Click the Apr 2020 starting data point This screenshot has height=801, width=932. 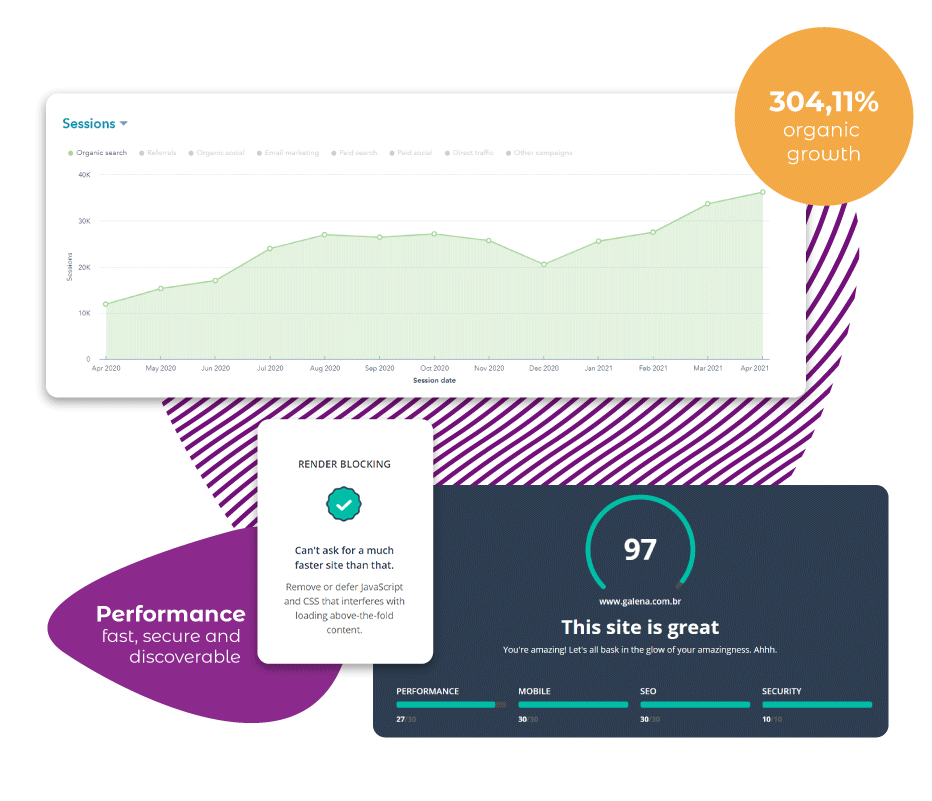pyautogui.click(x=105, y=304)
